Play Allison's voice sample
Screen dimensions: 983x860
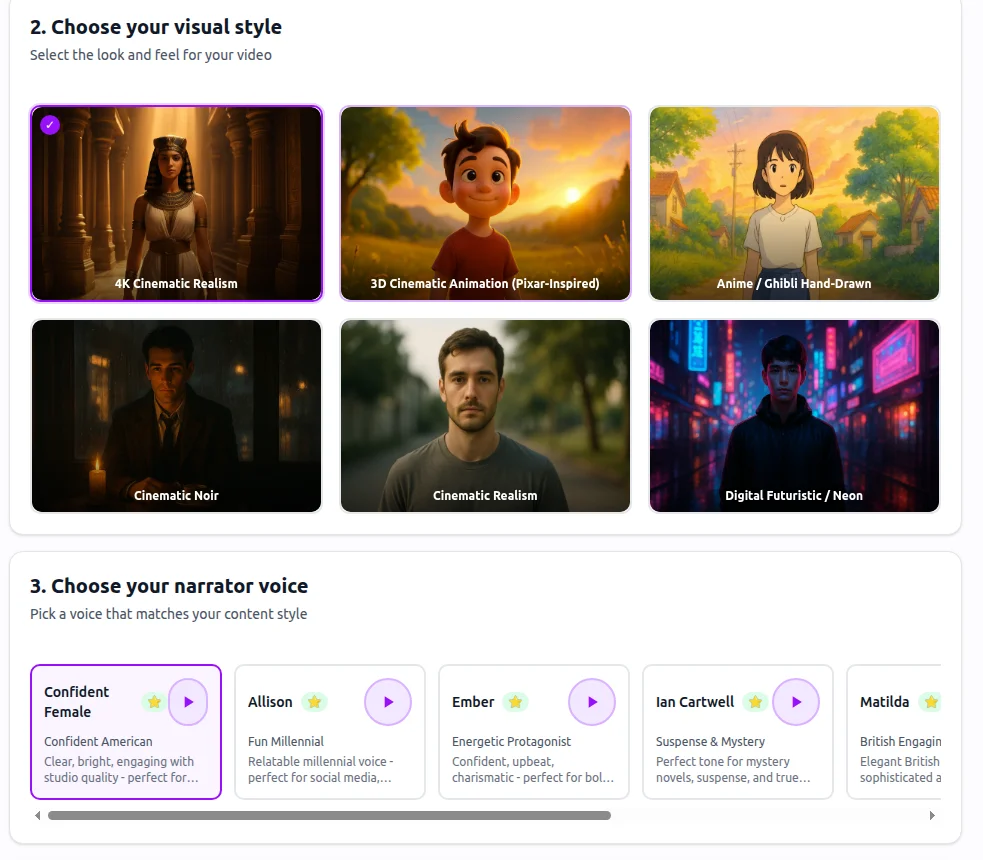pyautogui.click(x=388, y=702)
